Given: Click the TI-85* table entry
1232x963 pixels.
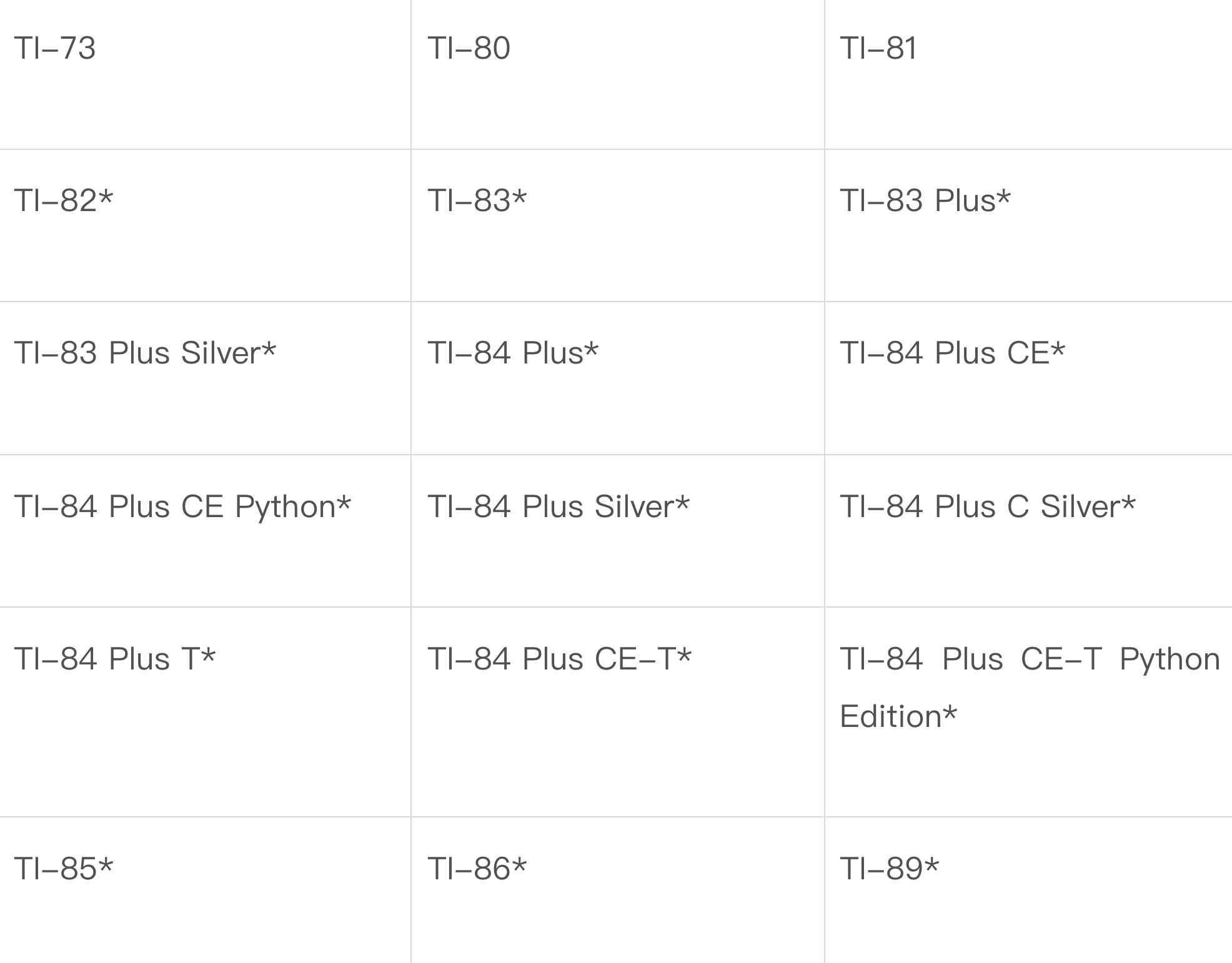Looking at the screenshot, I should coord(64,868).
